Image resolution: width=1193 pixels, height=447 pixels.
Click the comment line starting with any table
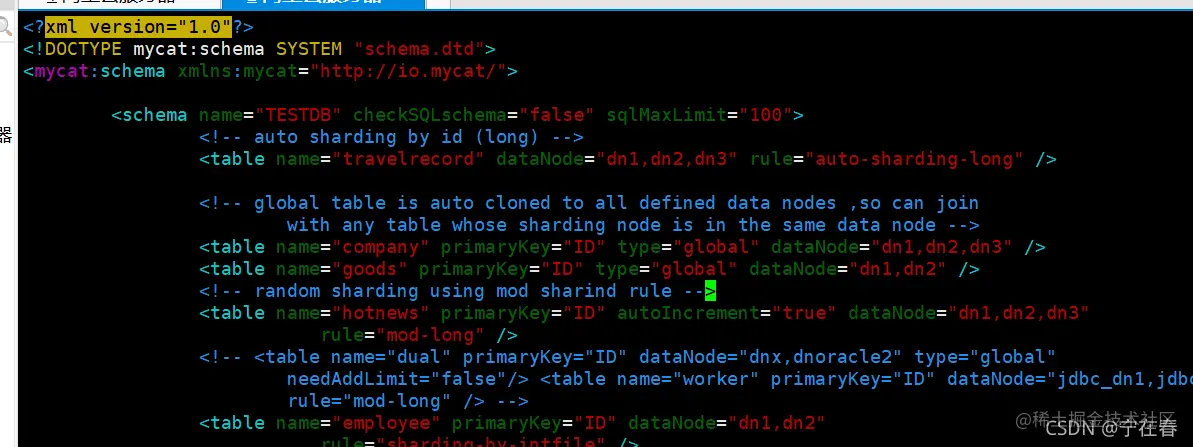(633, 226)
